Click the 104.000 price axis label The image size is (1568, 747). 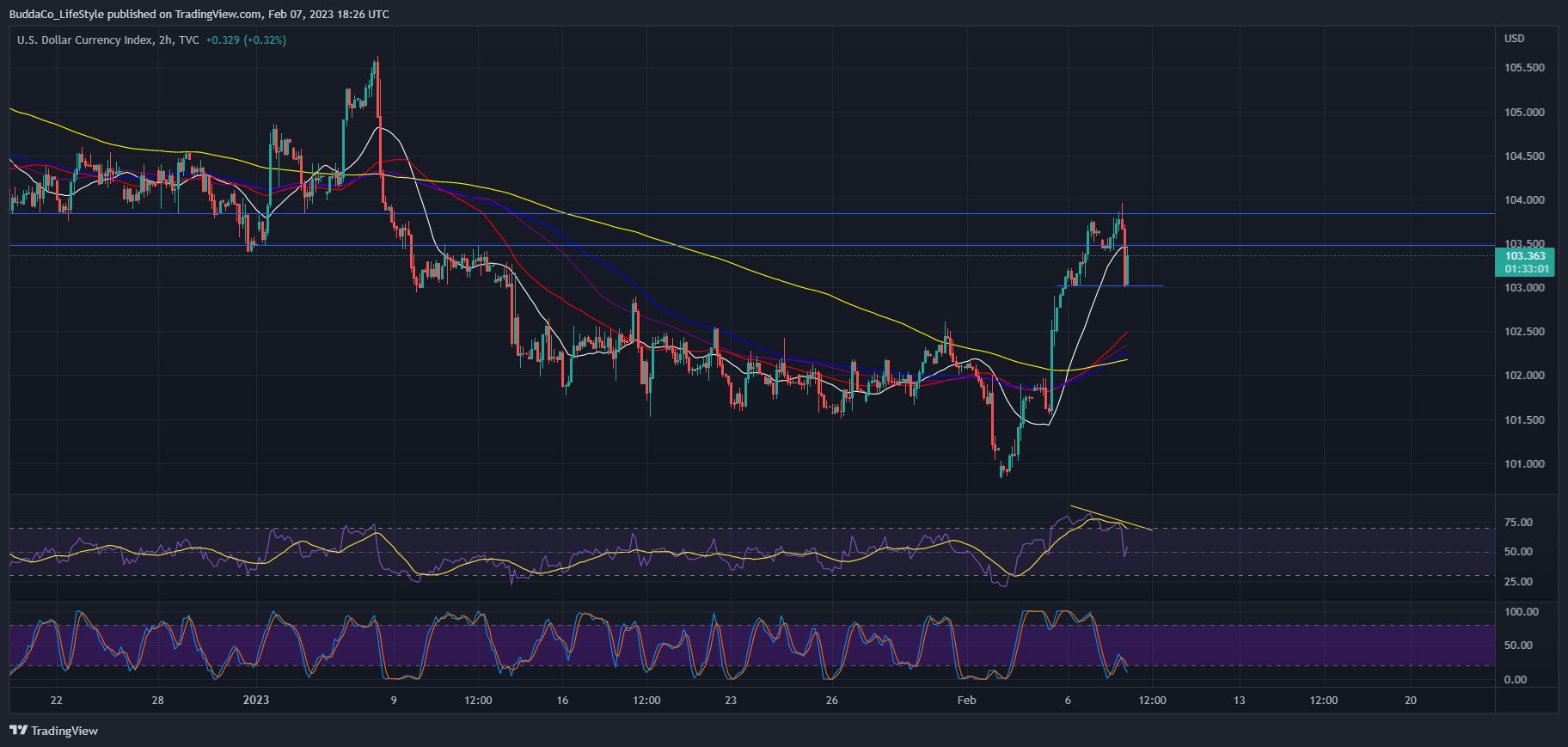click(1524, 200)
